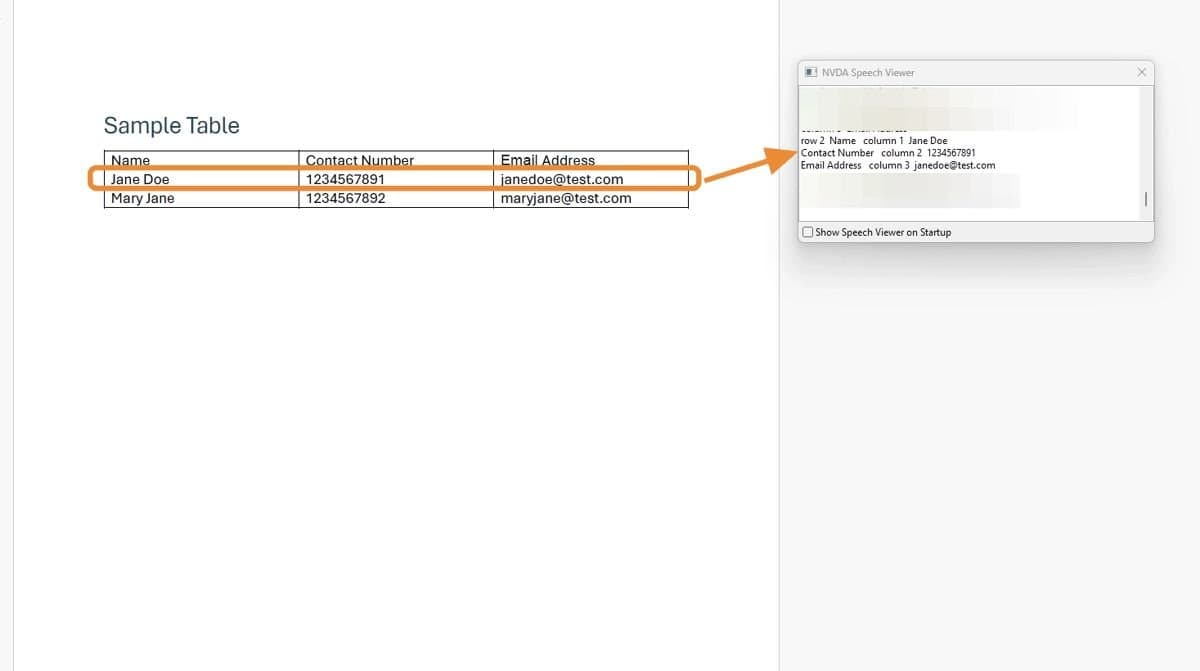Click the speech viewer vertical scrollbar thumb
The image size is (1200, 671).
point(1145,201)
